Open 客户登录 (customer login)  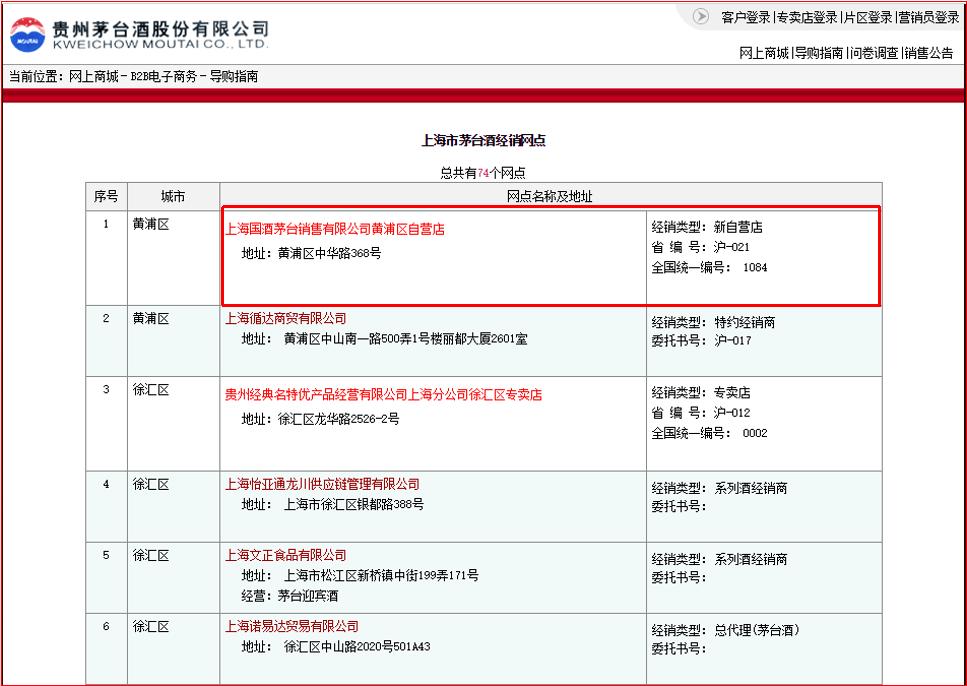pos(745,16)
